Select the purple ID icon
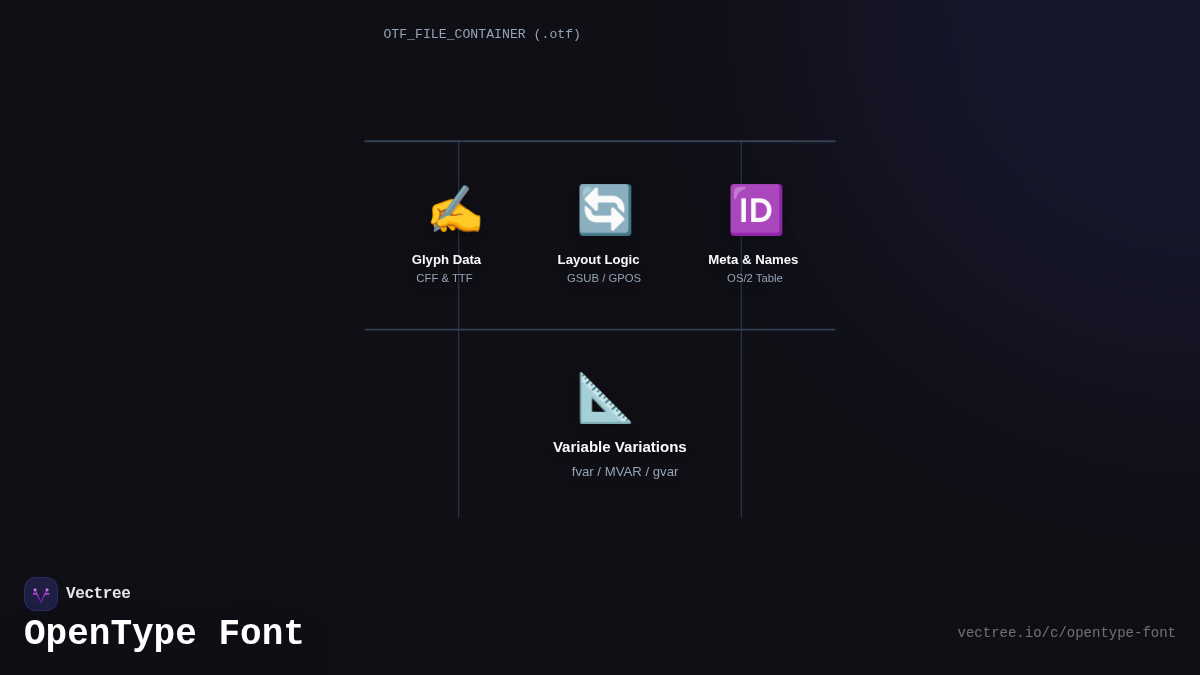 (x=755, y=210)
